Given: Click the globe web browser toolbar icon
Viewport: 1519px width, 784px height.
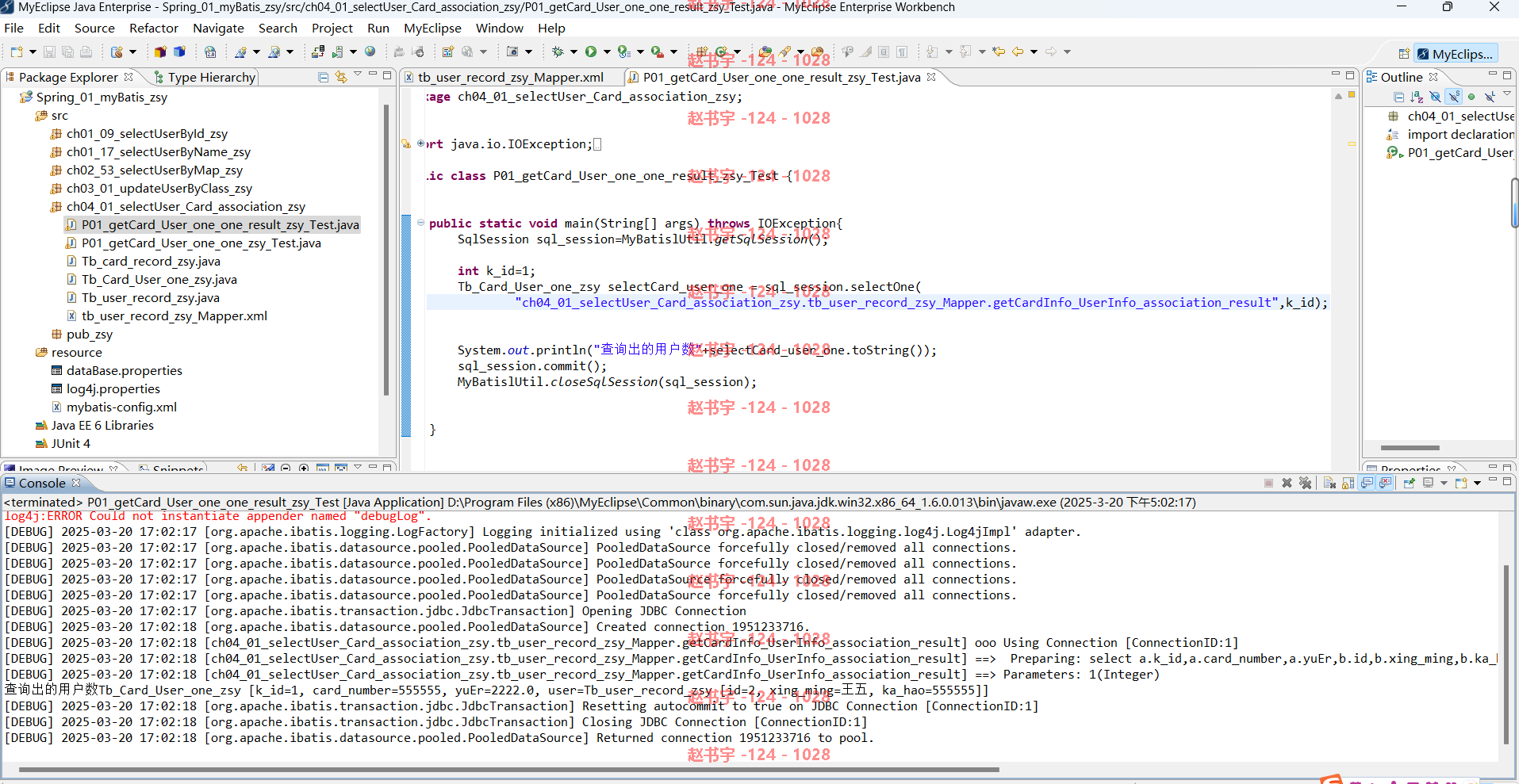Looking at the screenshot, I should 370,52.
